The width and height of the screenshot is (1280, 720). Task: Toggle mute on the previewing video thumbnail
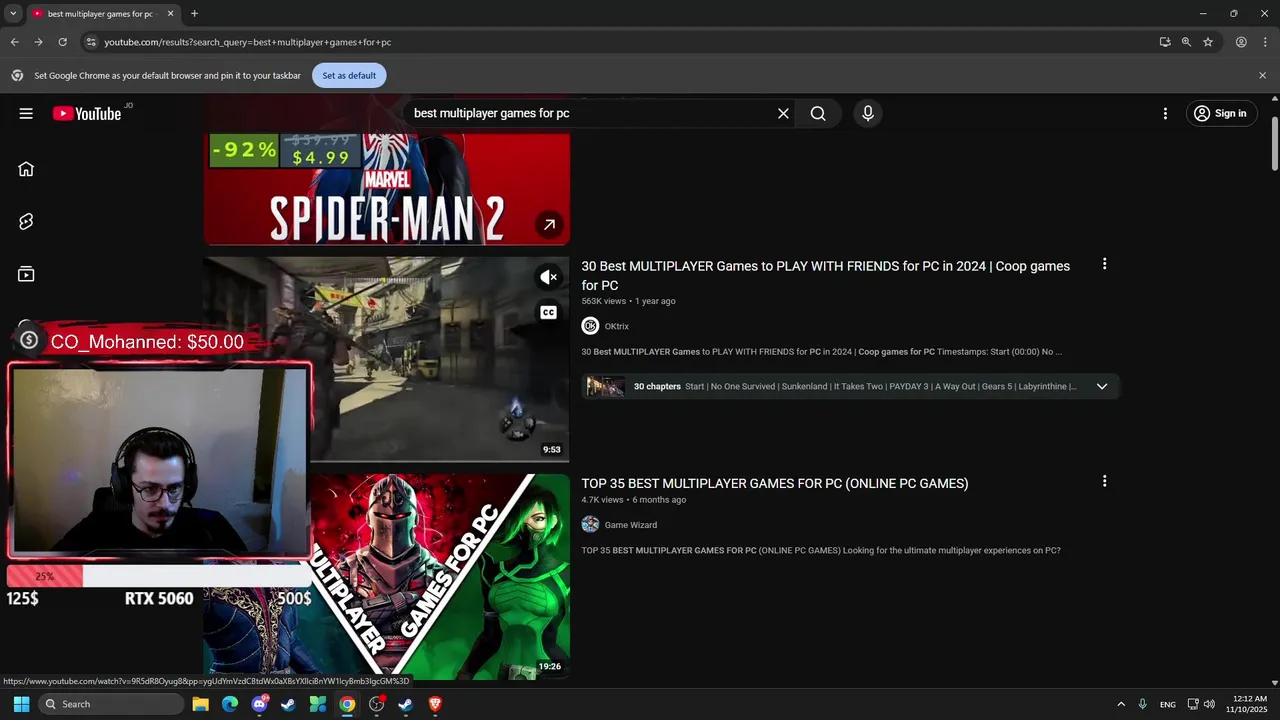coord(548,277)
